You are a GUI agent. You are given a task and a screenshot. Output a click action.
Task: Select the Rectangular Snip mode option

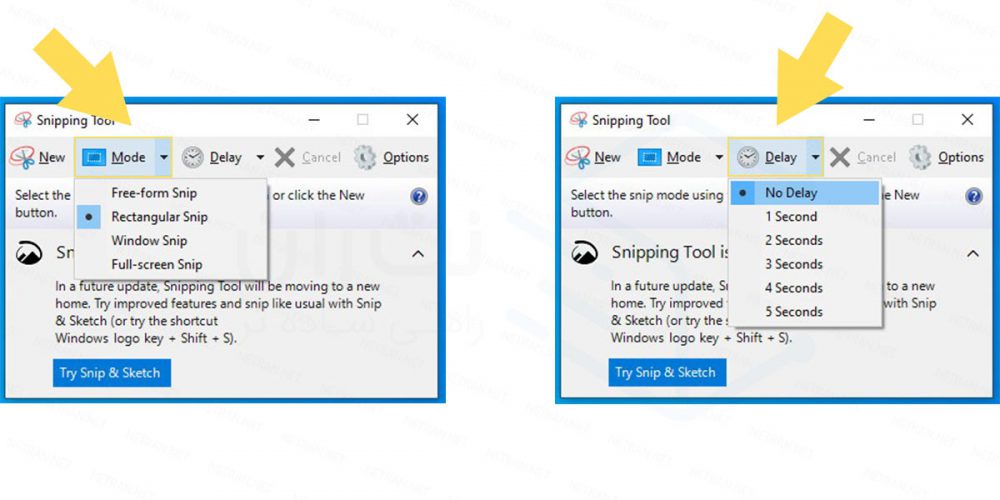159,217
